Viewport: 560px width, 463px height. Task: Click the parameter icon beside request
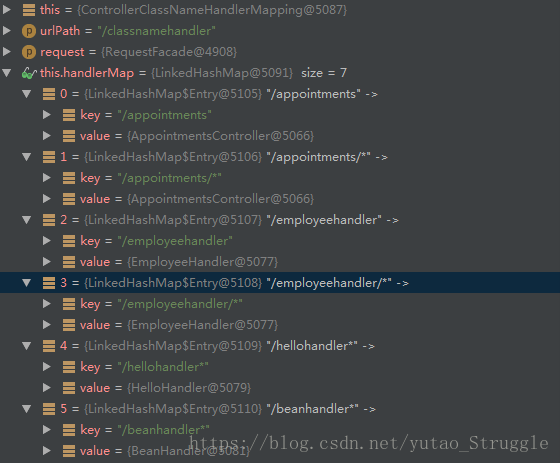(29, 52)
